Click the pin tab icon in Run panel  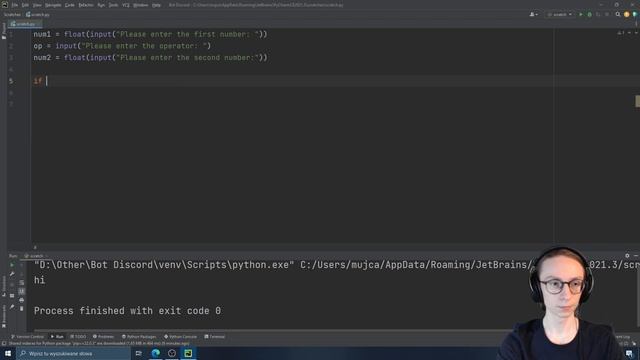click(12, 307)
